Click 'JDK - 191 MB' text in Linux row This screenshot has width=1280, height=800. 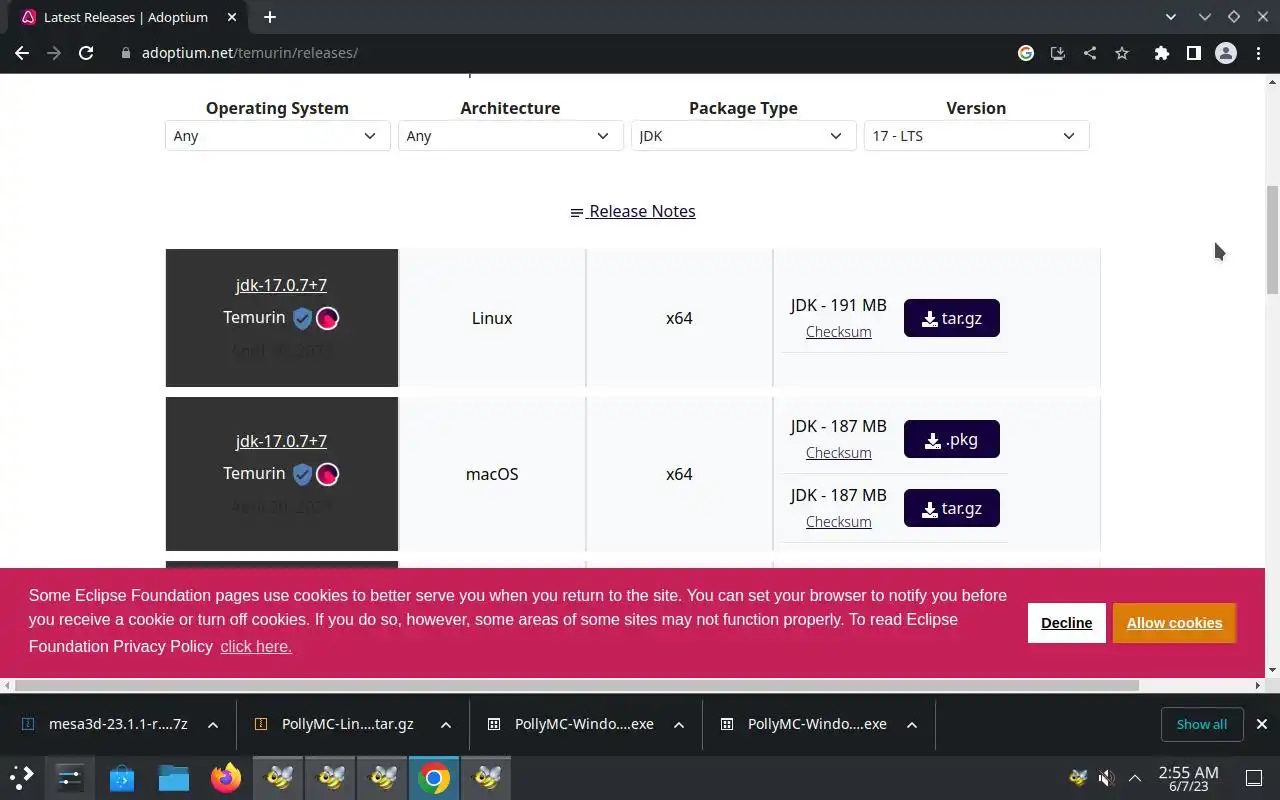pyautogui.click(x=838, y=305)
